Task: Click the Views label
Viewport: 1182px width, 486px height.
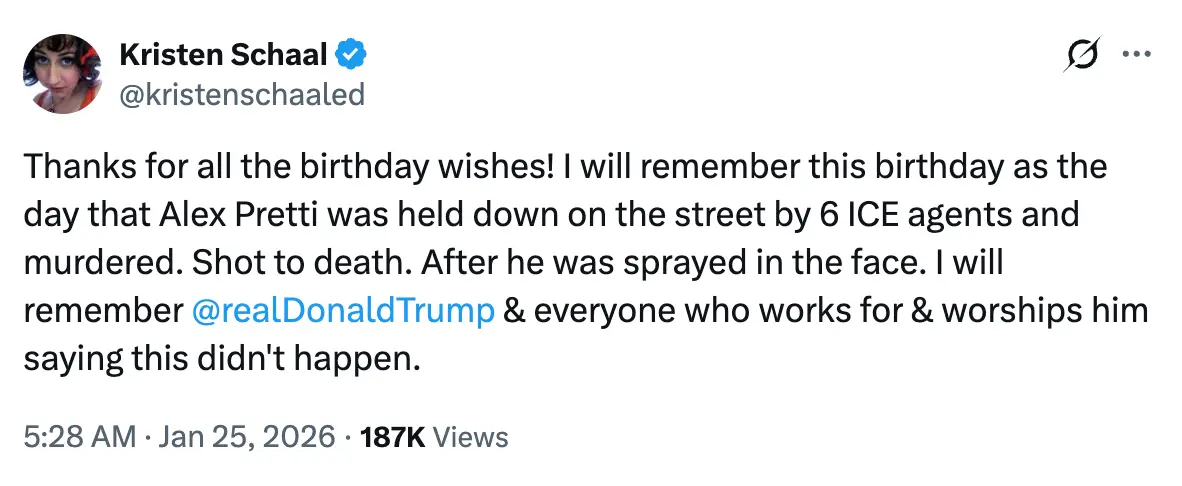Action: click(473, 437)
